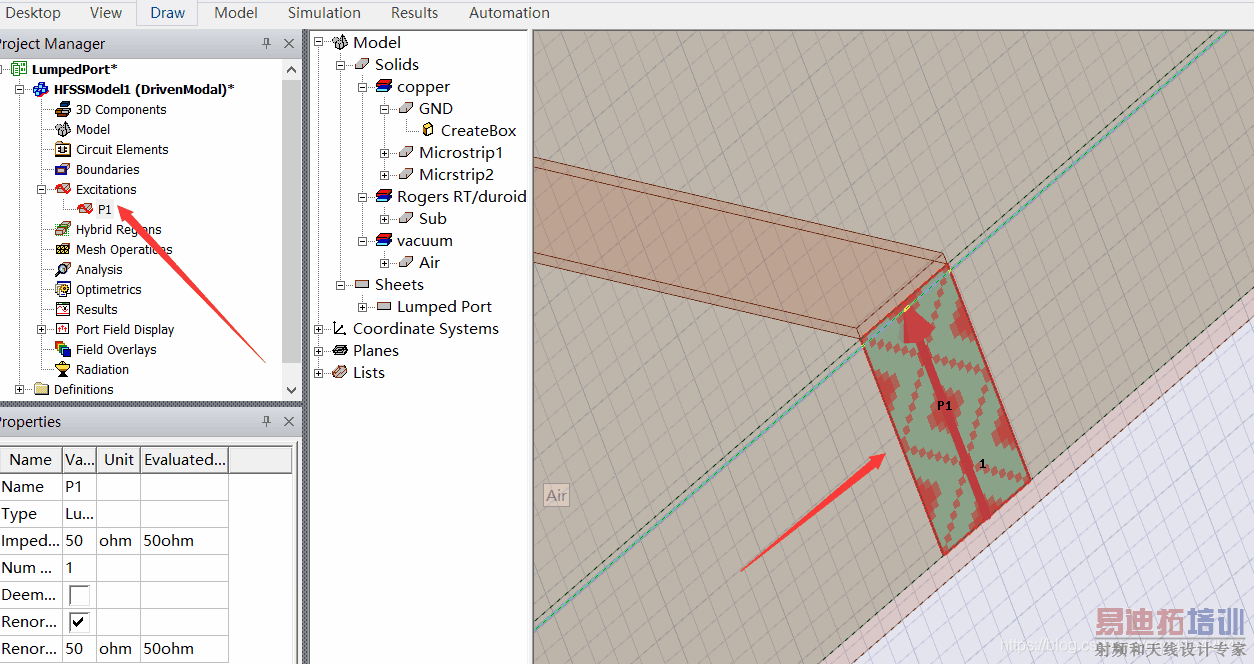Select the CreateBox command icon
The width and height of the screenshot is (1254, 664).
(x=428, y=130)
